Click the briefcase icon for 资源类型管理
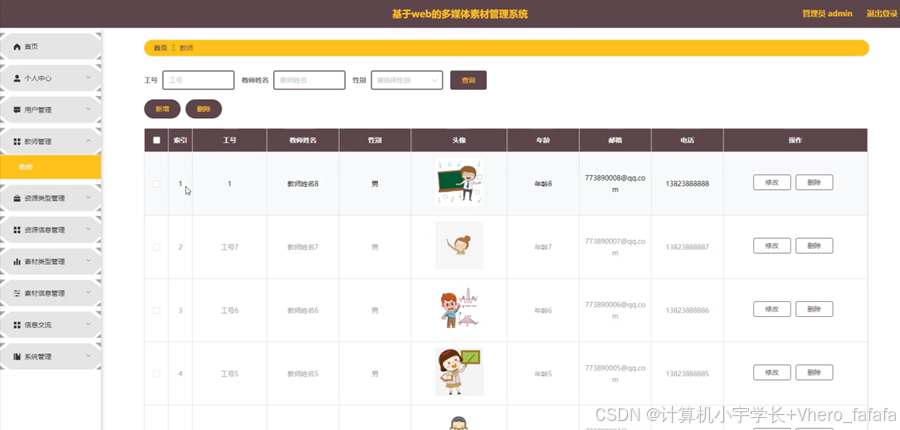 tap(17, 198)
